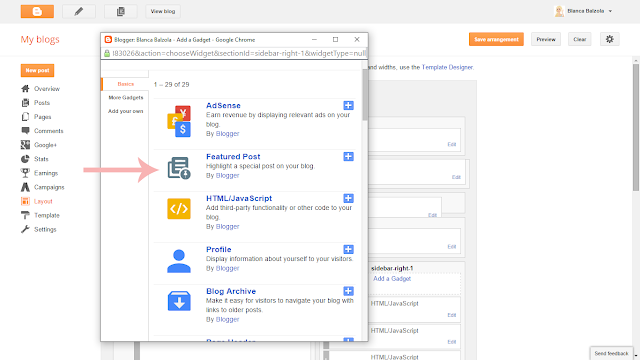Viewport: 640px width, 360px height.
Task: Select the Basics tab
Action: pos(125,84)
